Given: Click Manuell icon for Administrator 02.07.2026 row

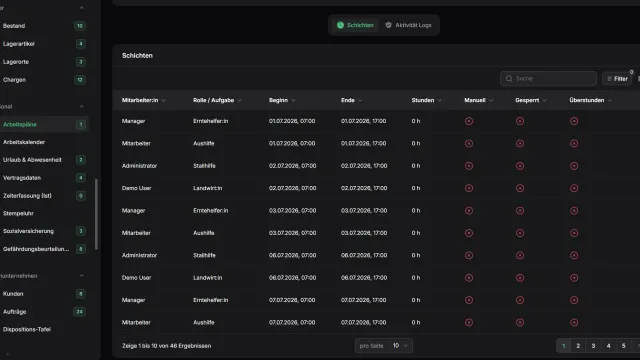Looking at the screenshot, I should [469, 166].
